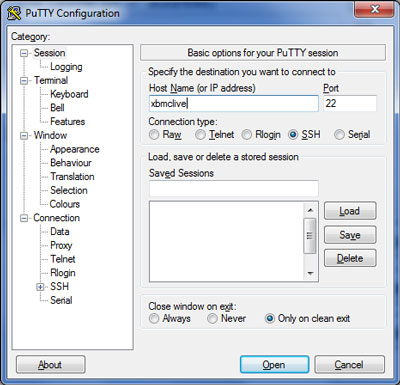Click the sessions list scroll up arrow
The image size is (400, 385).
[x=310, y=210]
